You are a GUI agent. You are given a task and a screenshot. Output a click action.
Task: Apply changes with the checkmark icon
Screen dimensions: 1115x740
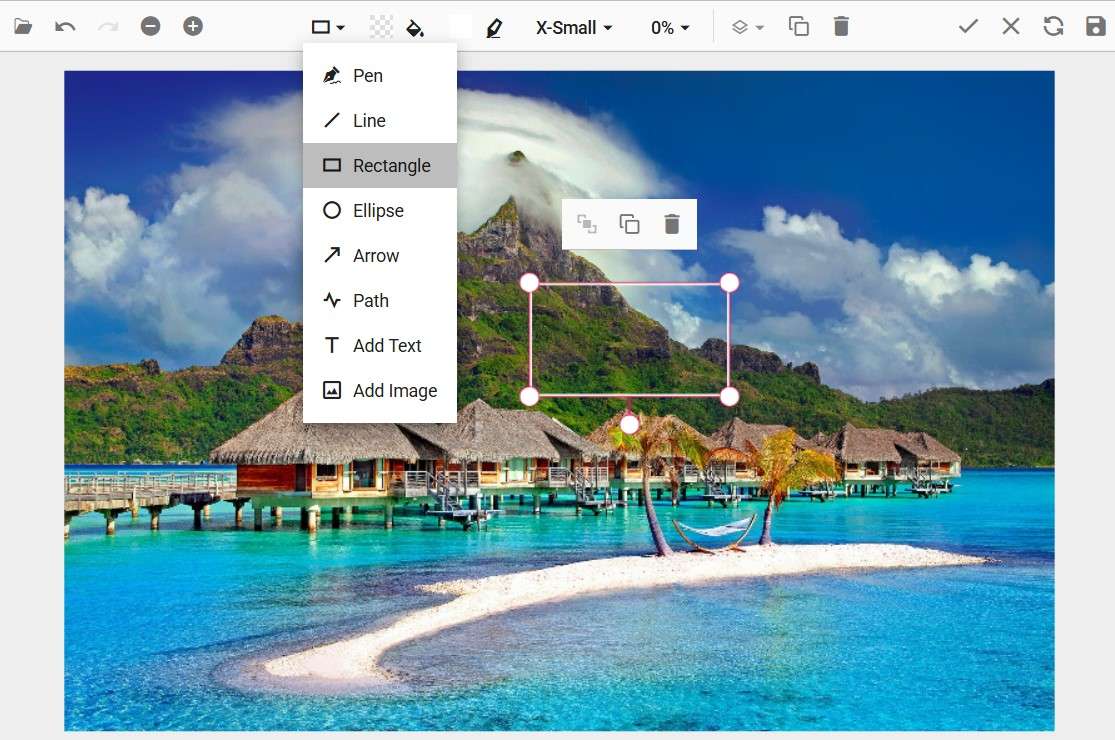(967, 27)
